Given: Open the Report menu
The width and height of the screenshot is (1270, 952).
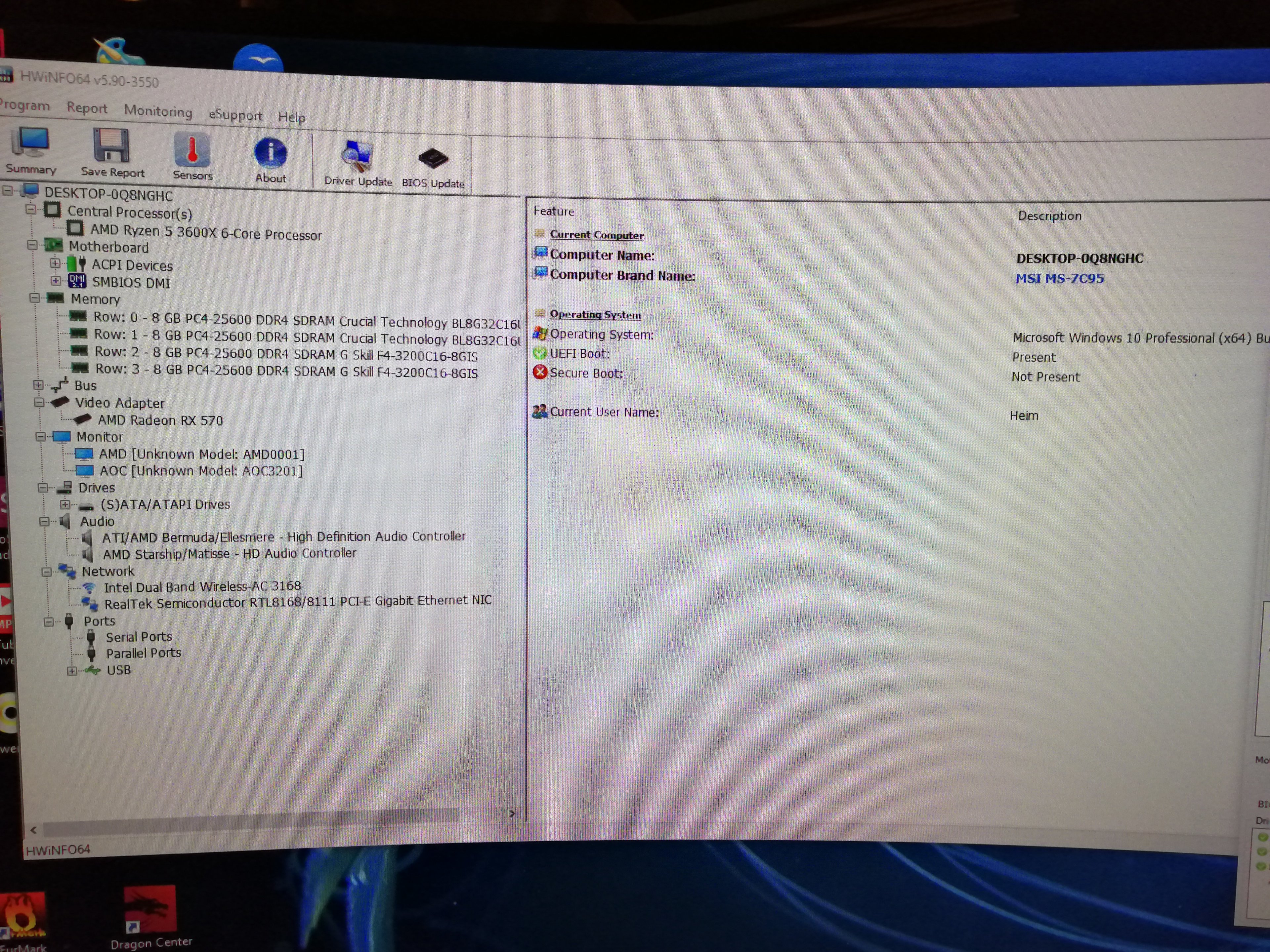Looking at the screenshot, I should click(87, 108).
